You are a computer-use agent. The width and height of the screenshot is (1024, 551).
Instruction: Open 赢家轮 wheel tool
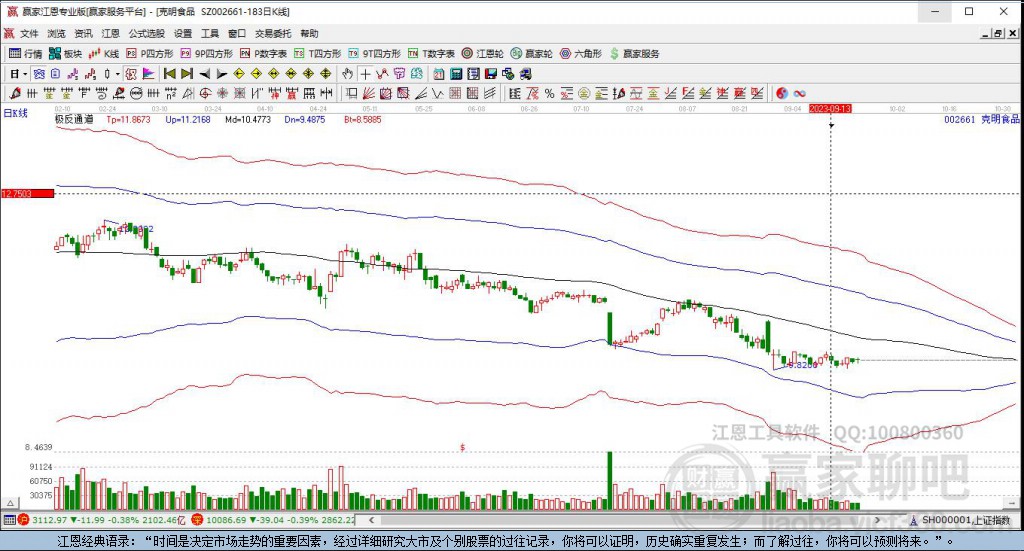[x=532, y=54]
